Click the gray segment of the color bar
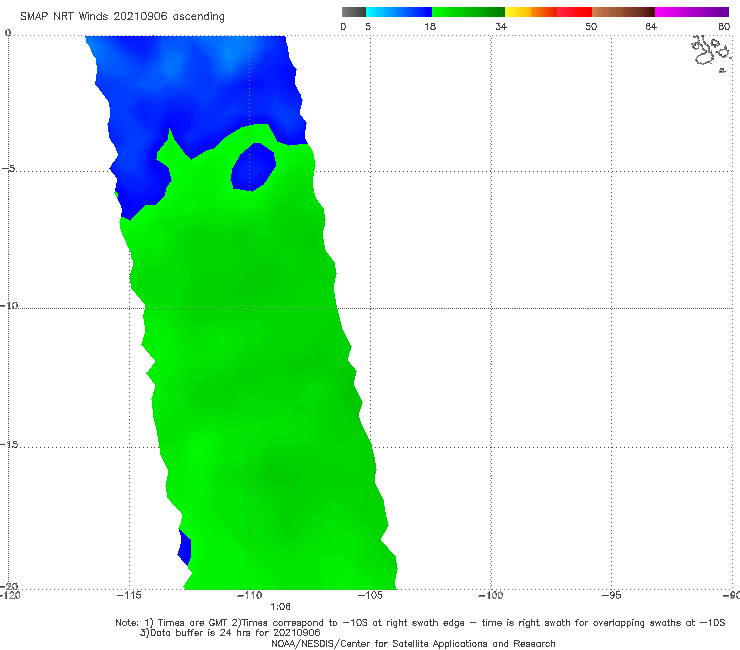Viewport: 740px width, 650px height. 354,12
